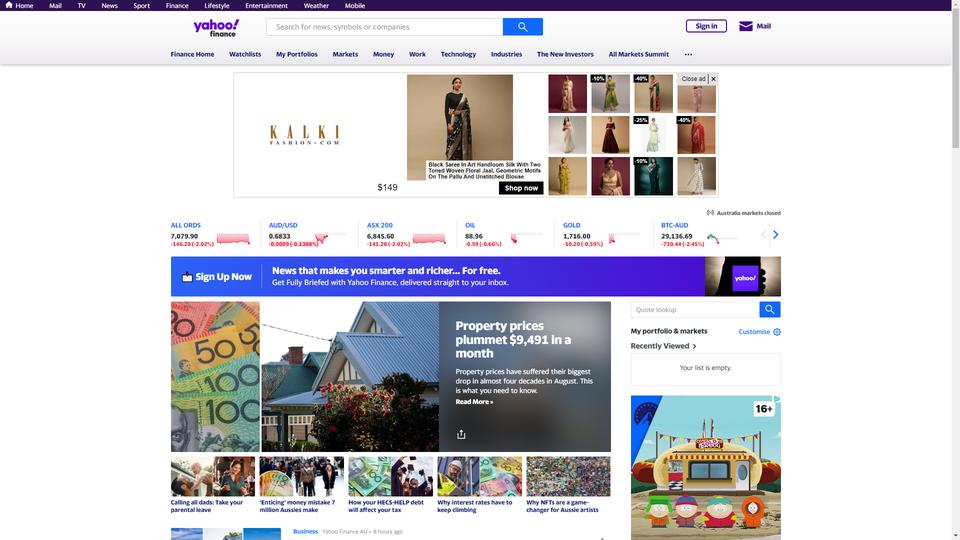Open Industries tab

[x=506, y=54]
